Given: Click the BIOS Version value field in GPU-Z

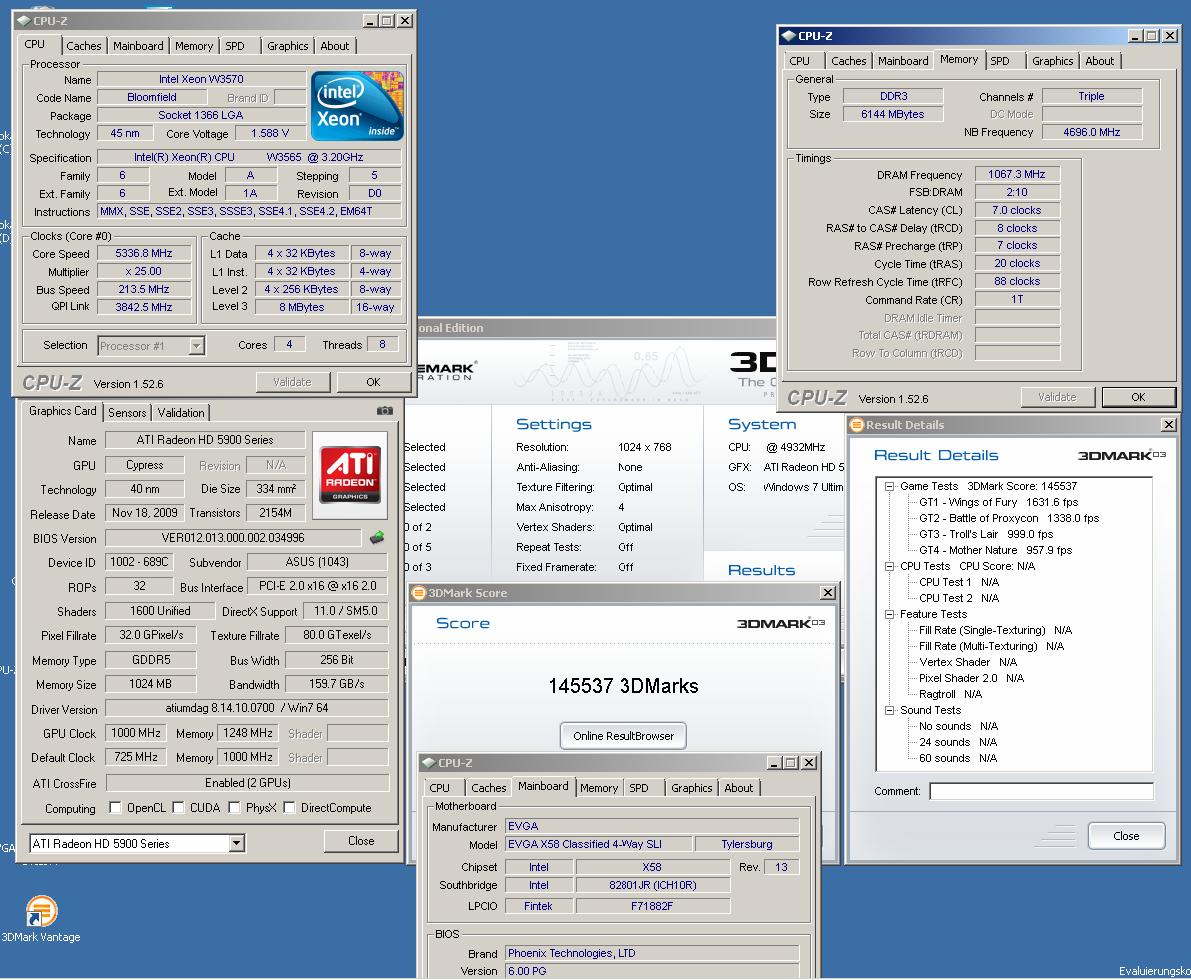Looking at the screenshot, I should click(233, 538).
